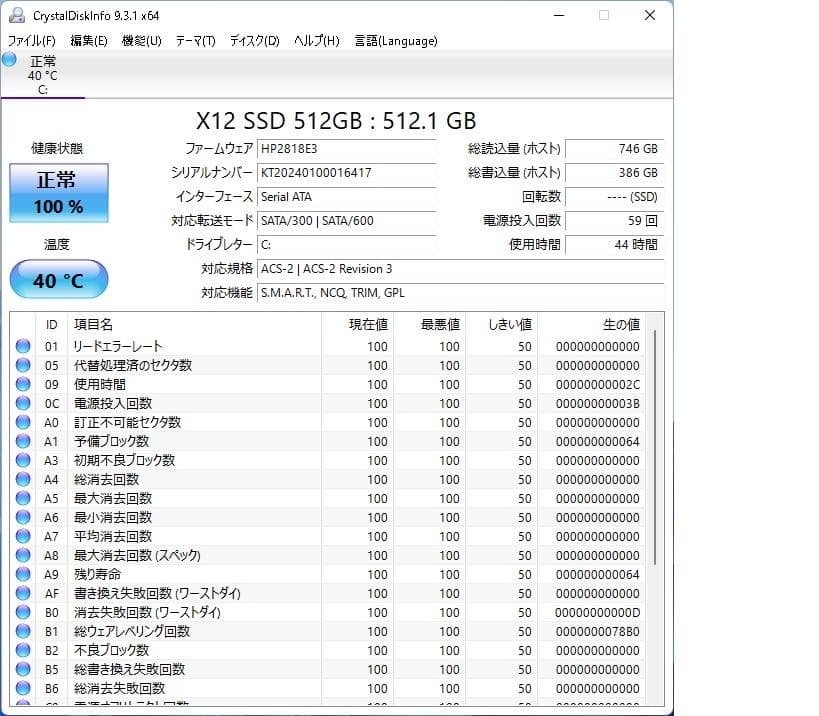The image size is (819, 716).
Task: Click the status icon for 予備ブロック数
Action: [23, 441]
